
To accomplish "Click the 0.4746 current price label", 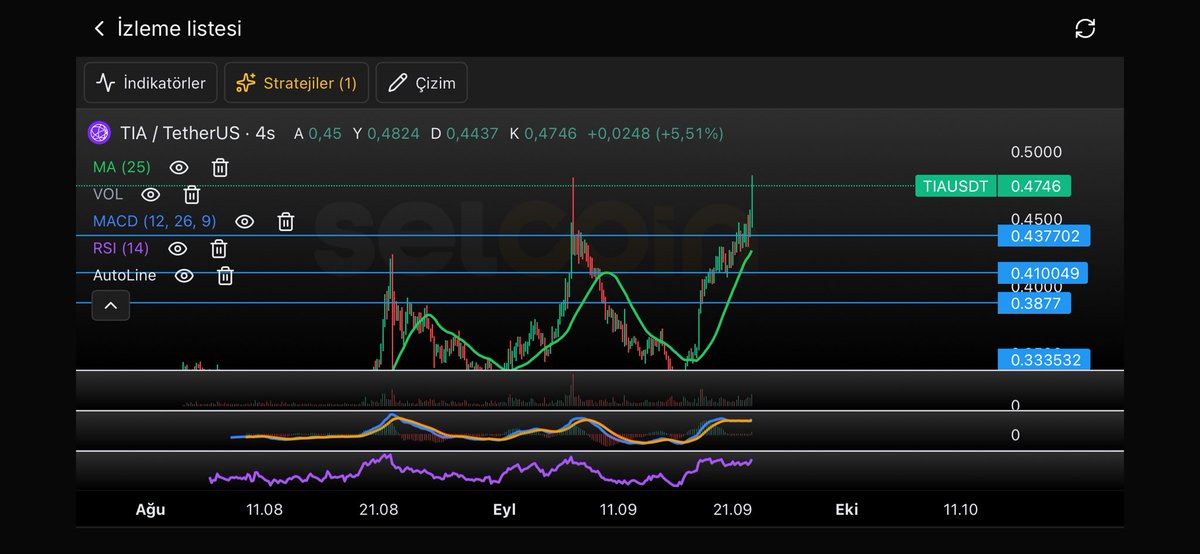I will tap(1036, 186).
